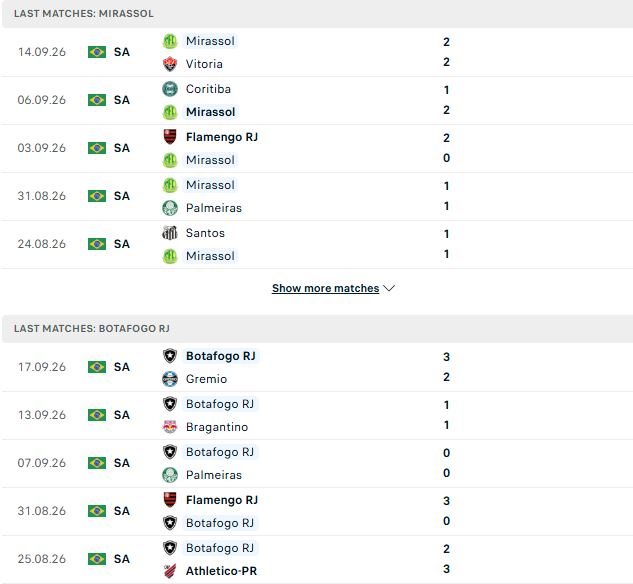Screen dimensions: 633x584
Task: Open Mirassol team name in 14.09.26 match
Action: click(x=210, y=41)
